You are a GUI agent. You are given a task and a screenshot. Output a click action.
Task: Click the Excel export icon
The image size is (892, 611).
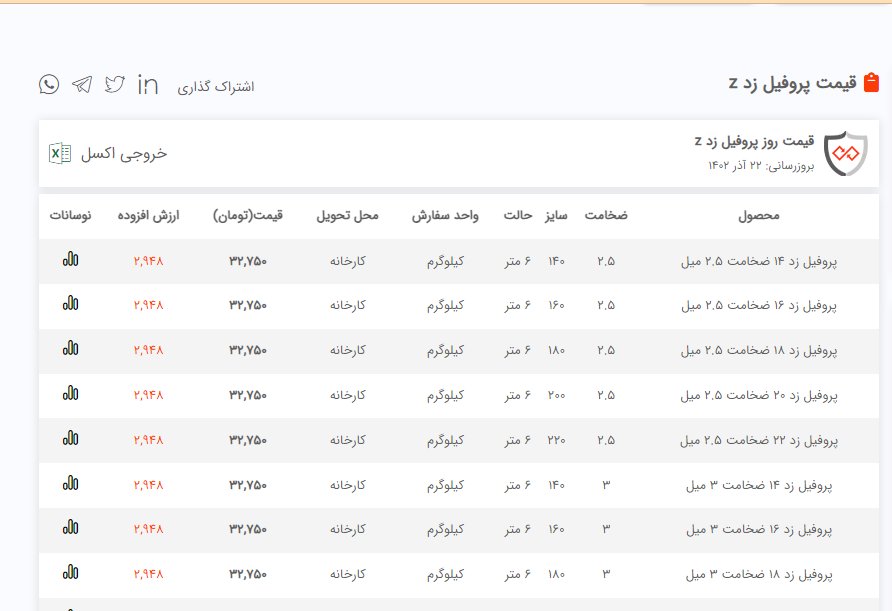pyautogui.click(x=60, y=153)
